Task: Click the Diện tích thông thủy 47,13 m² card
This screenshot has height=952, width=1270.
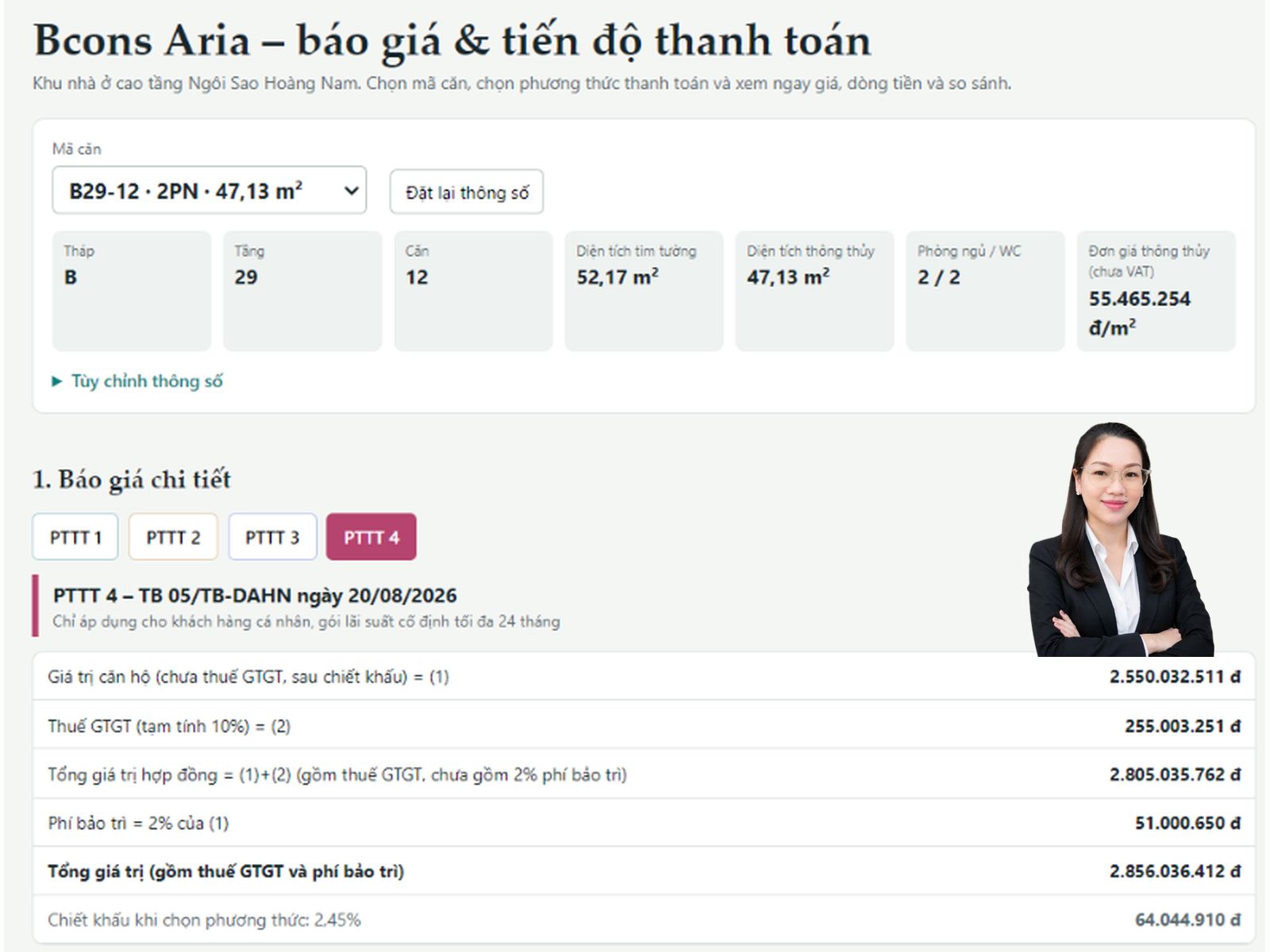Action: click(x=814, y=291)
